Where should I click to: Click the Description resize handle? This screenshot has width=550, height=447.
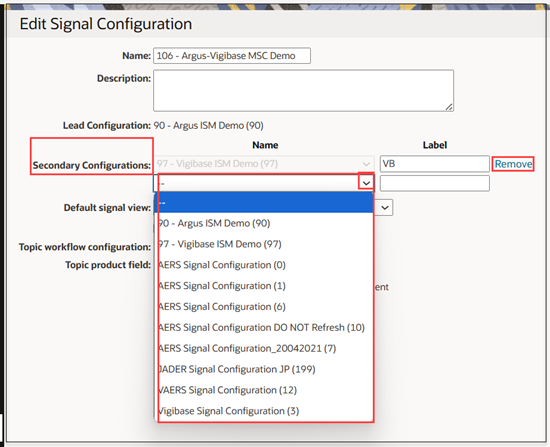(x=449, y=107)
